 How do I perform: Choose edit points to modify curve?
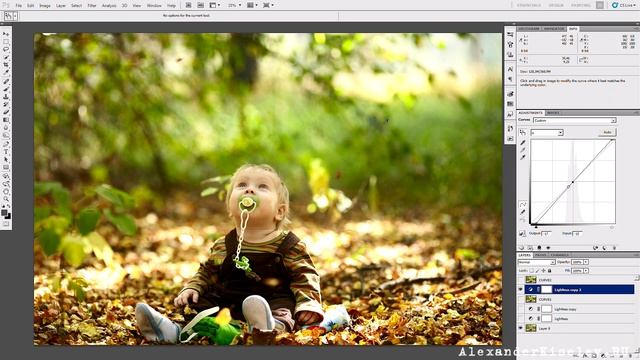pyautogui.click(x=523, y=204)
